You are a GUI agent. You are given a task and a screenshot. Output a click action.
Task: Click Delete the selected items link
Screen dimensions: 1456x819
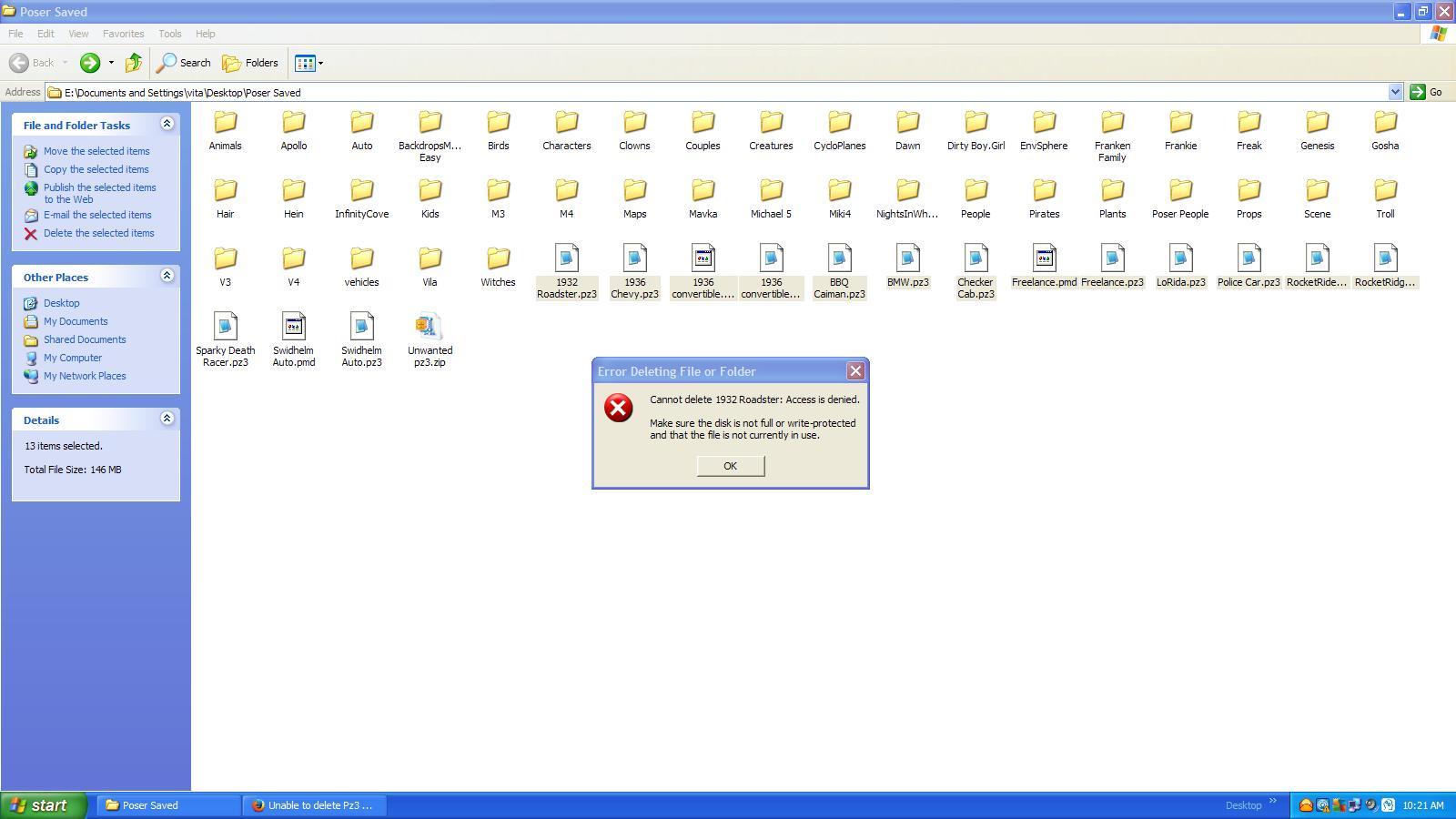click(98, 233)
